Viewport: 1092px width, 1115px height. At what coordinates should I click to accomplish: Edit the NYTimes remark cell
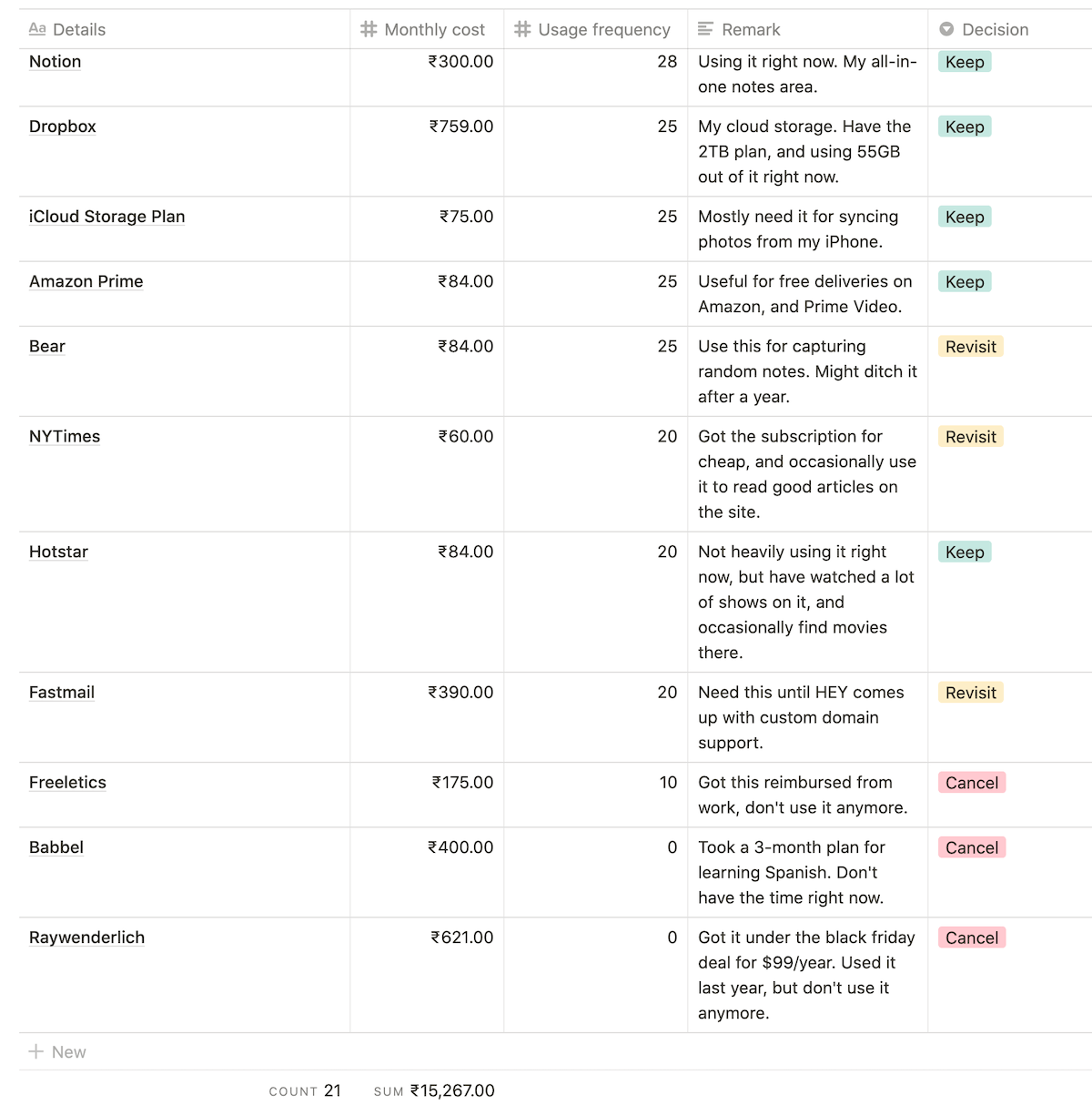(x=806, y=474)
